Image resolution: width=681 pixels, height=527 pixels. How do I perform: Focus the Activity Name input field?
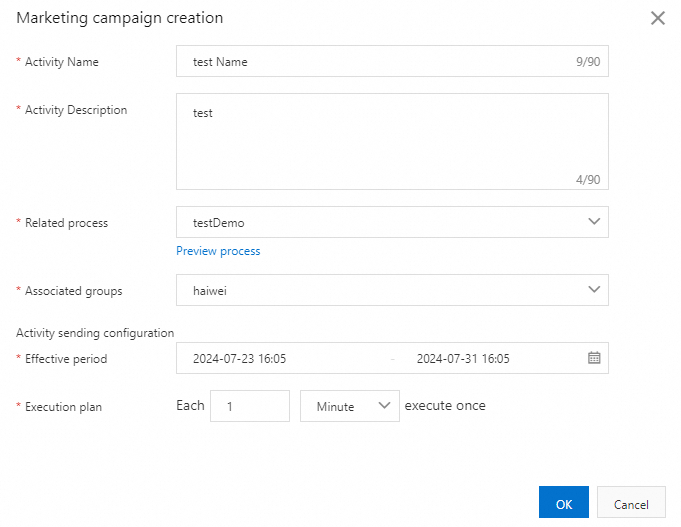(380, 62)
